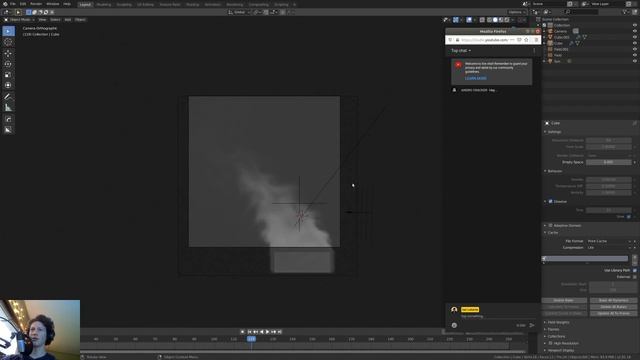
Task: Play the animation in reverse
Action: tap(262, 332)
